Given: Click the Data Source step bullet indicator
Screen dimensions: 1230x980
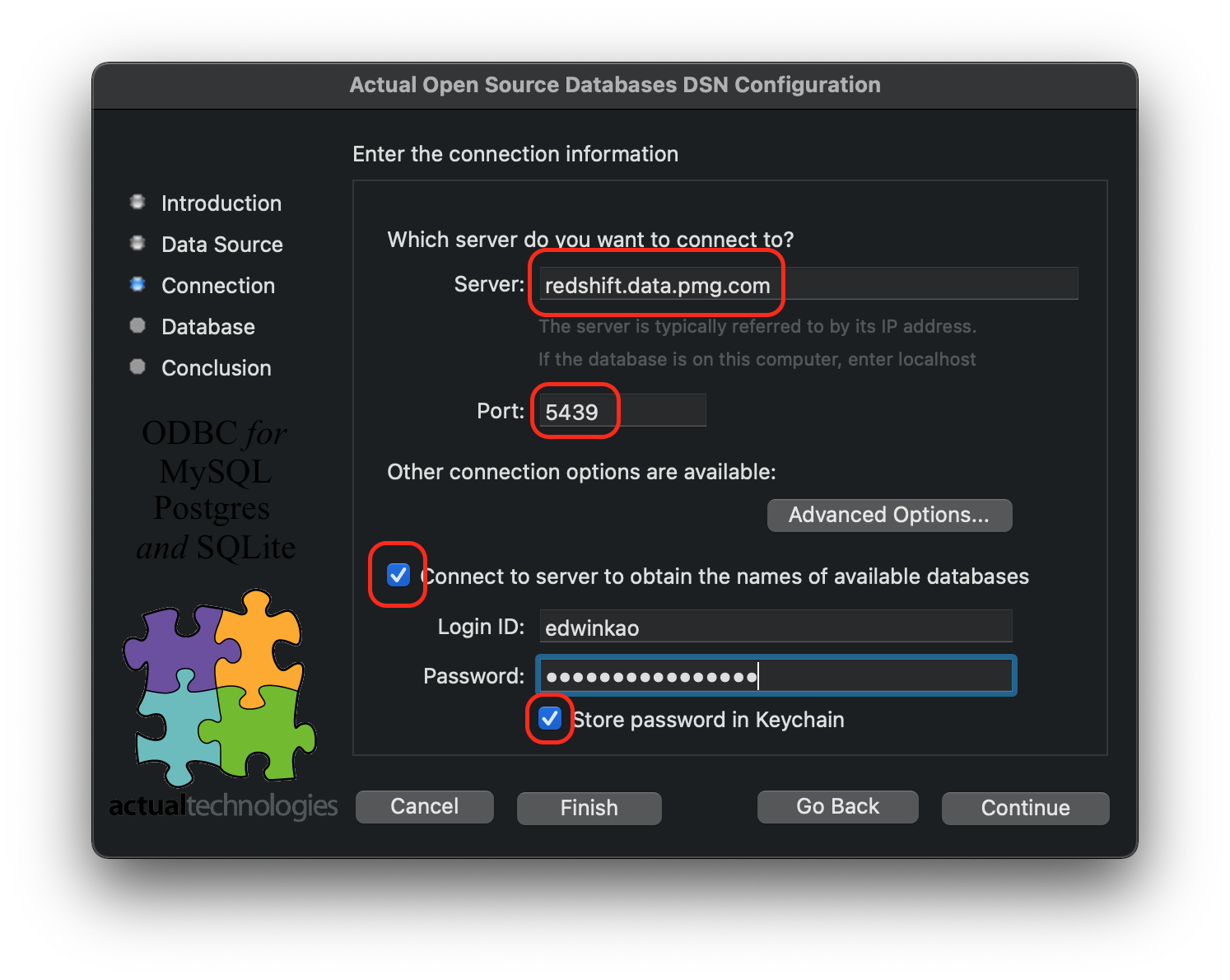Looking at the screenshot, I should 137,243.
